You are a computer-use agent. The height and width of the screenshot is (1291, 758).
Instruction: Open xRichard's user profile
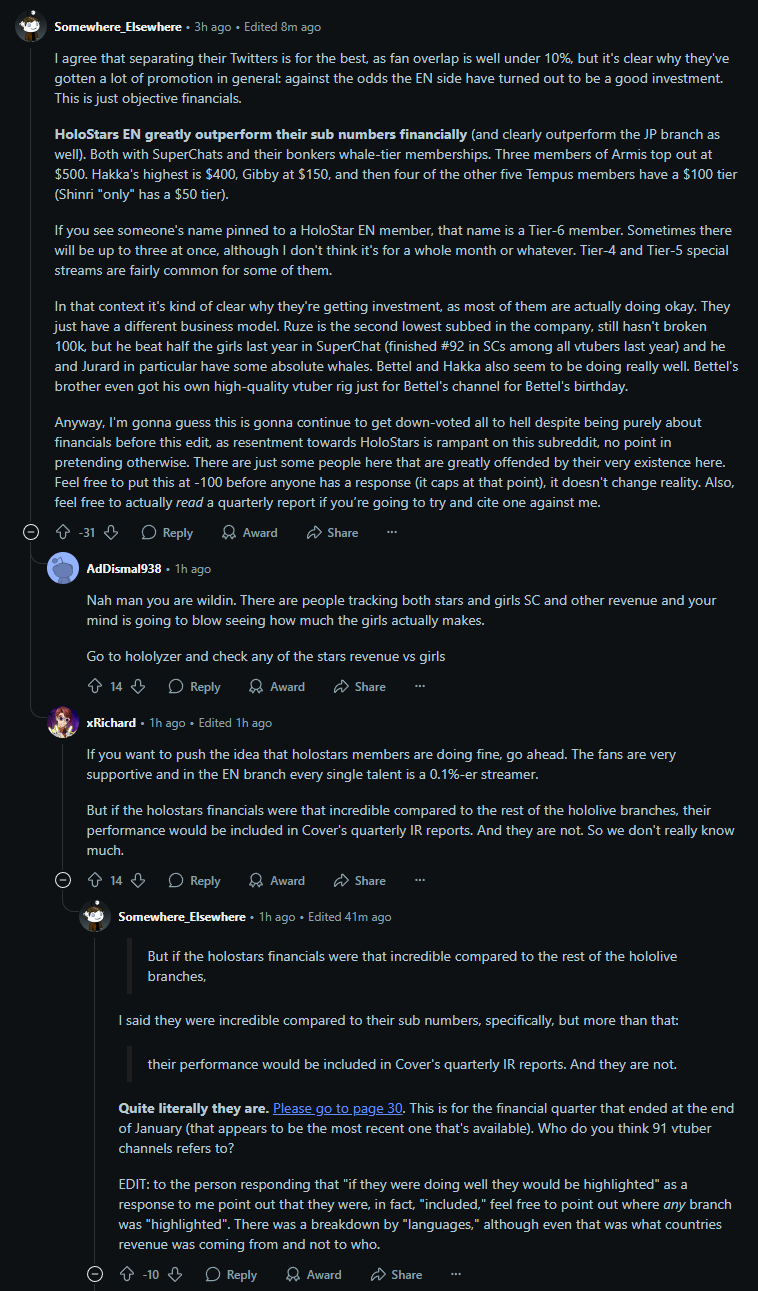(111, 723)
